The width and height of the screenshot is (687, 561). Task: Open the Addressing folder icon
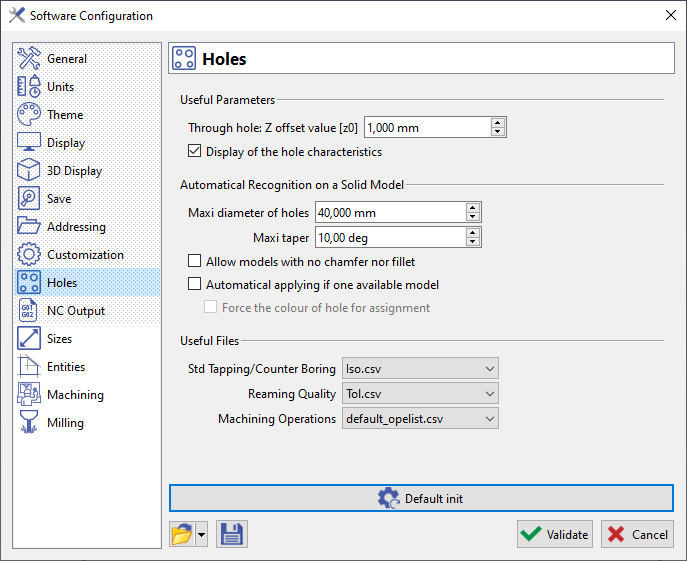click(x=29, y=227)
